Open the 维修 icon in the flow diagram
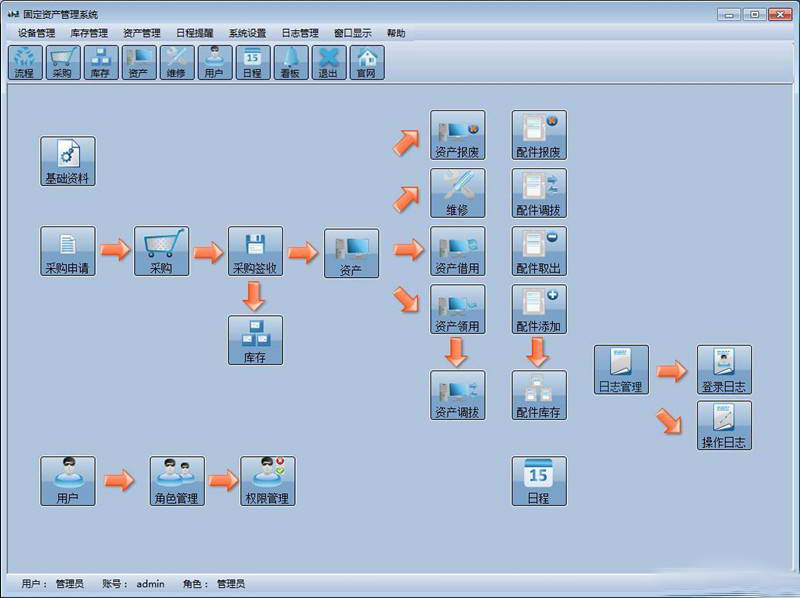800x598 pixels. click(x=458, y=193)
